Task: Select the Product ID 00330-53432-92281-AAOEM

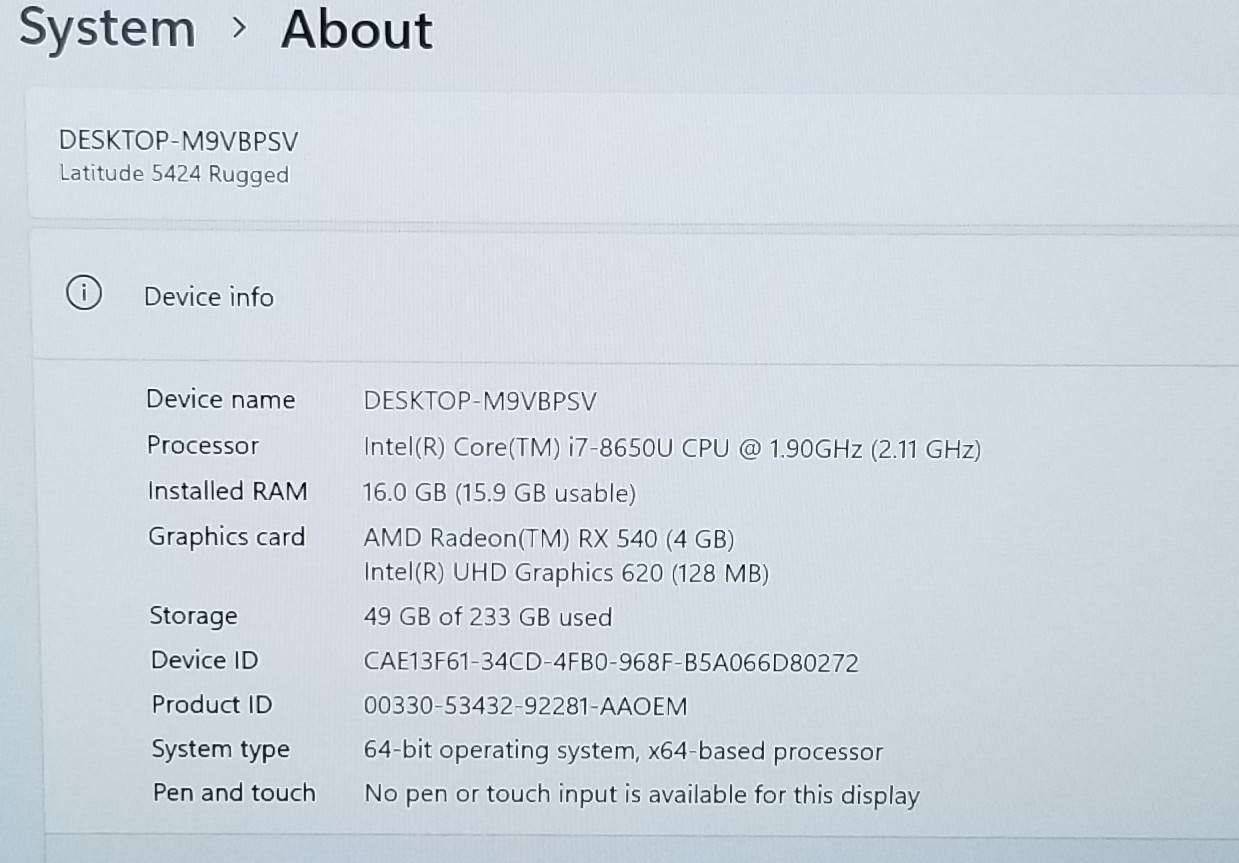Action: click(526, 707)
